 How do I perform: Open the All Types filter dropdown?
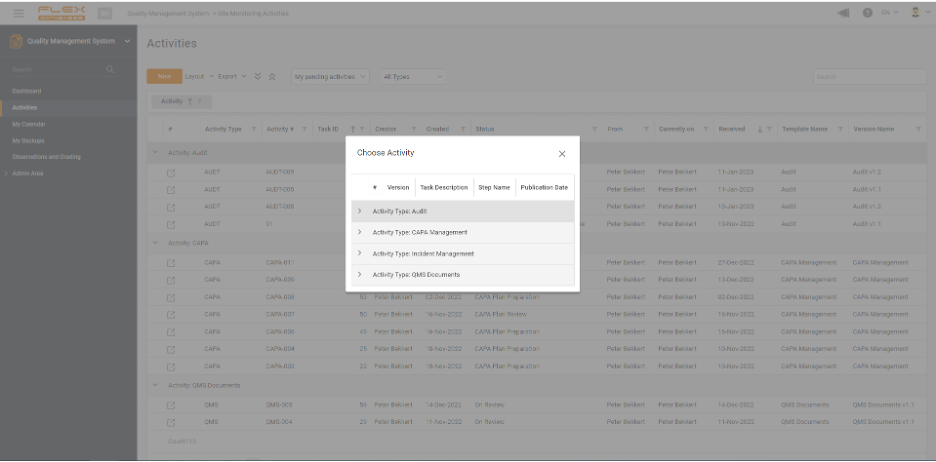click(x=412, y=77)
